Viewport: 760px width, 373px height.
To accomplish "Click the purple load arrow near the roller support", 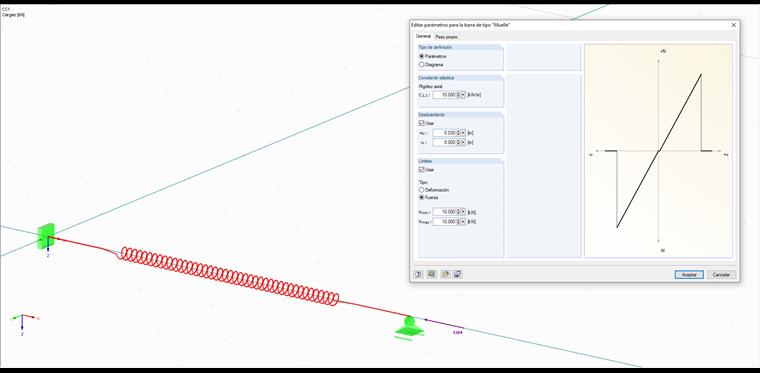I will pyautogui.click(x=443, y=324).
